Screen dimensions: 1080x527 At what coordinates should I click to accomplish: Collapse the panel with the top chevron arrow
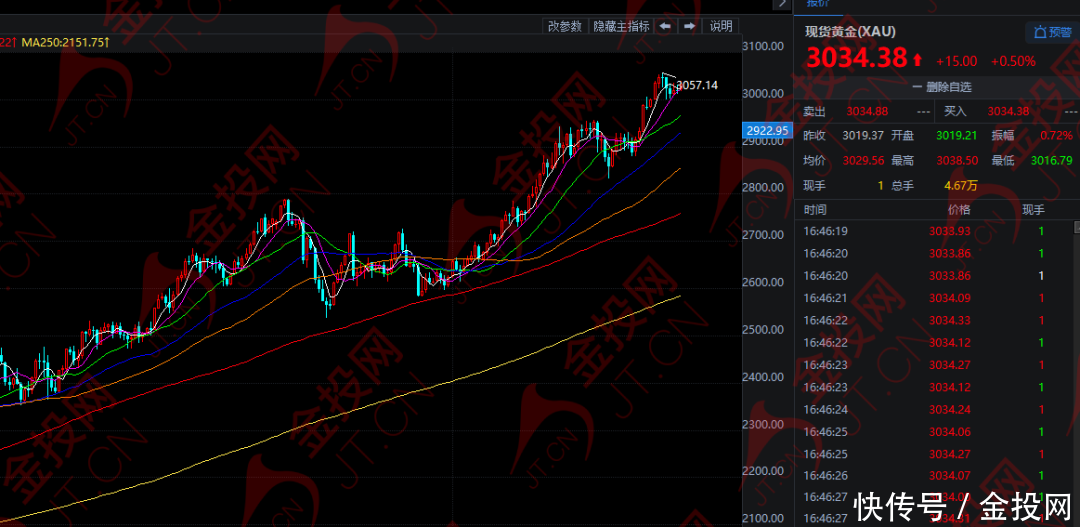pyautogui.click(x=780, y=4)
